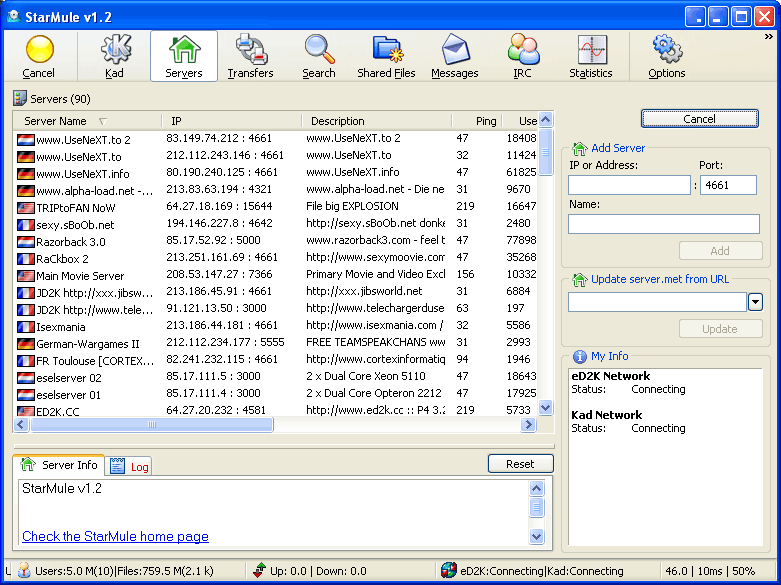Select the ED2K.CC server row

[276, 411]
